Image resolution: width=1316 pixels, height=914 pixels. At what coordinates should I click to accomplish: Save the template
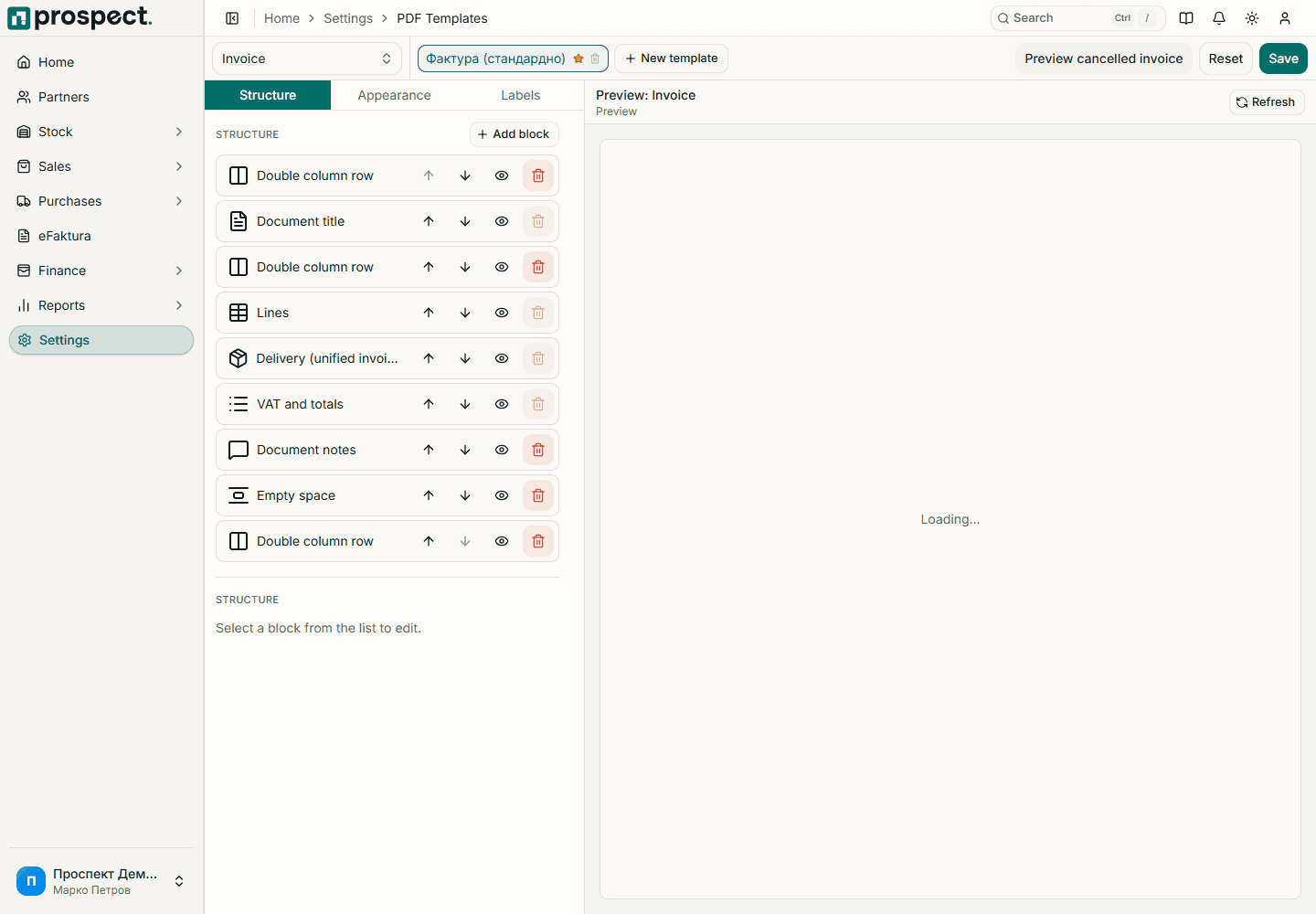coord(1283,58)
